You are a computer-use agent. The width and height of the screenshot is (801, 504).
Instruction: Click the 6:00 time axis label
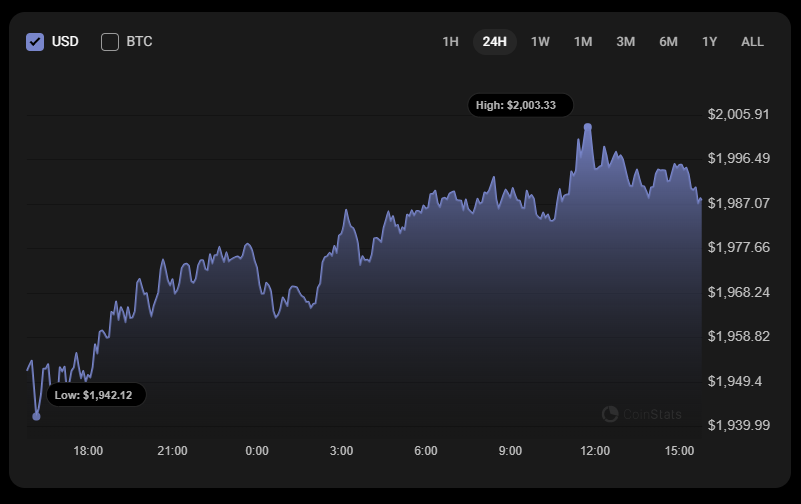[426, 451]
